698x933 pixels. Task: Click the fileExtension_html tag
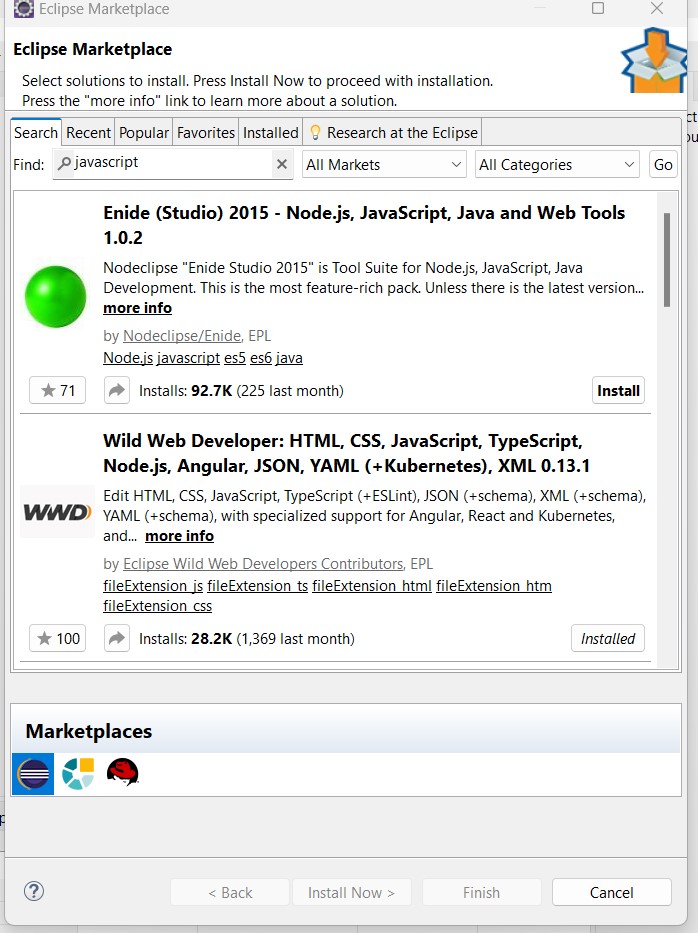(372, 586)
